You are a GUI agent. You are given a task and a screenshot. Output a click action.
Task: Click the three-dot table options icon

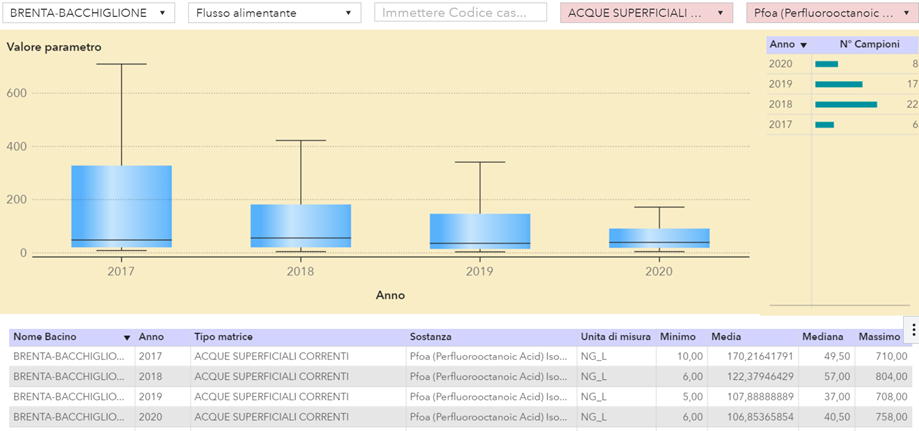(911, 330)
